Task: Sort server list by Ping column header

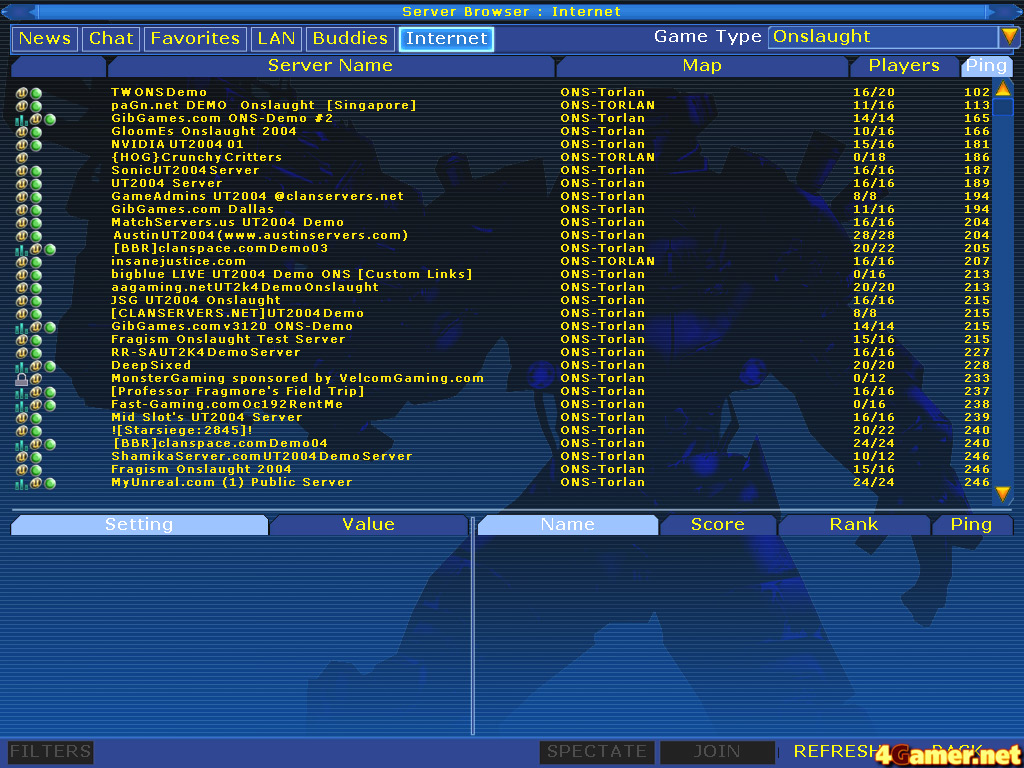Action: (985, 66)
